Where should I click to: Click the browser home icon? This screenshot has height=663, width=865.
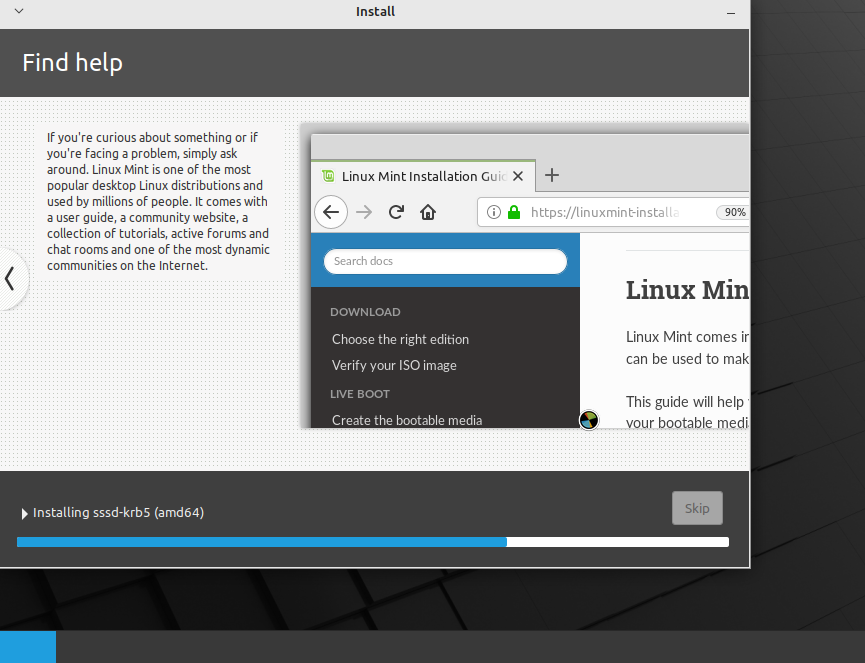coord(428,212)
